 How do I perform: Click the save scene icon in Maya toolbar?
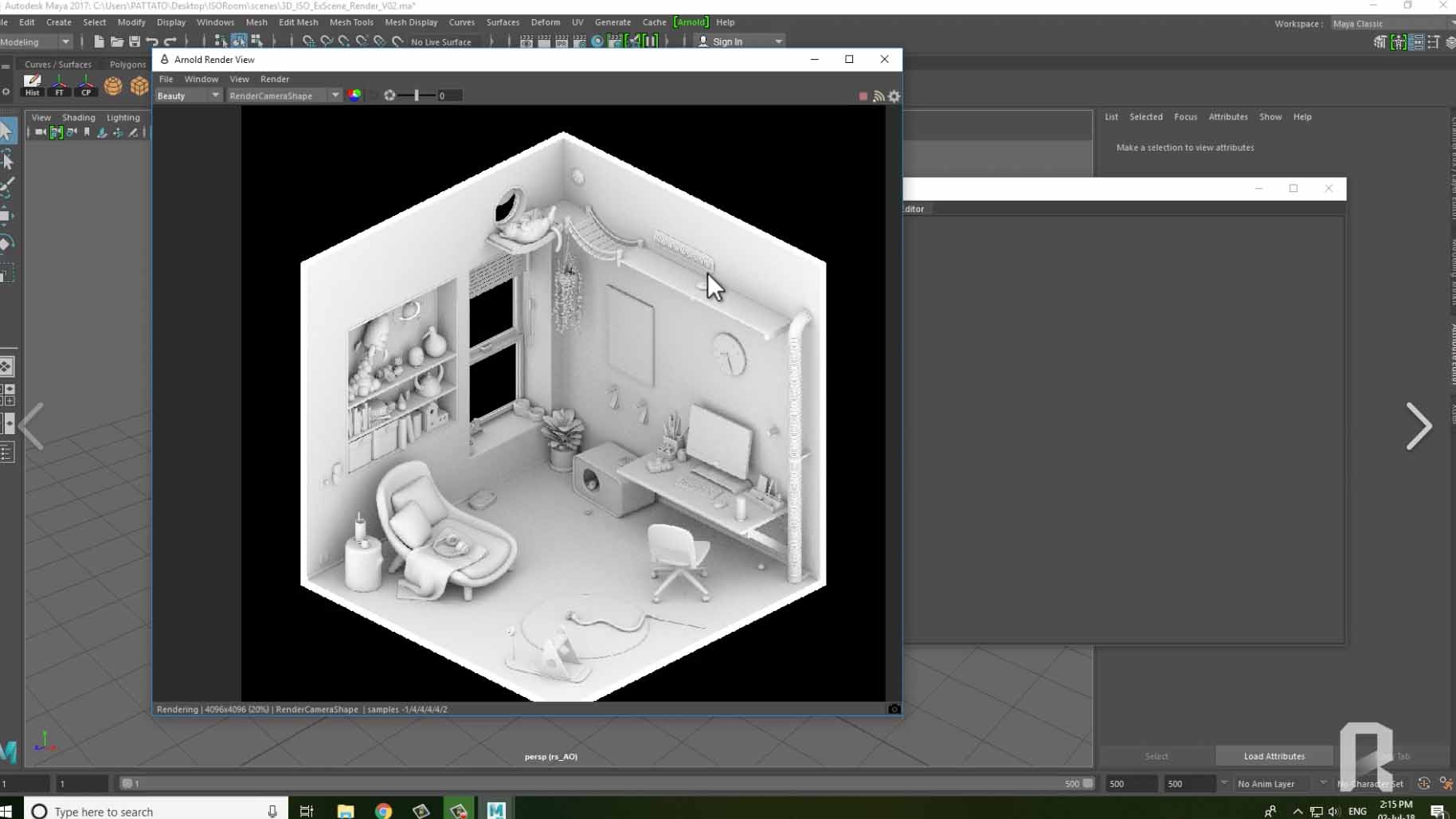point(135,41)
